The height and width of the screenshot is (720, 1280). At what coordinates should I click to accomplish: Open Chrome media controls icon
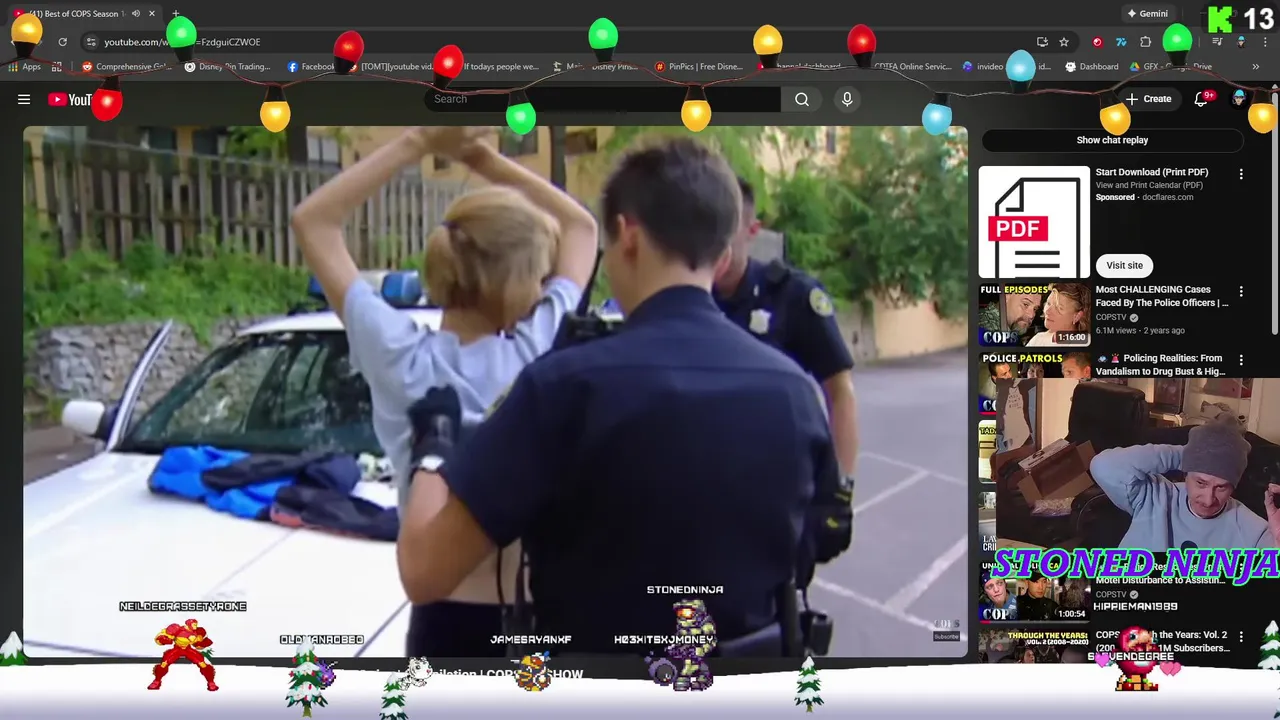[1217, 42]
